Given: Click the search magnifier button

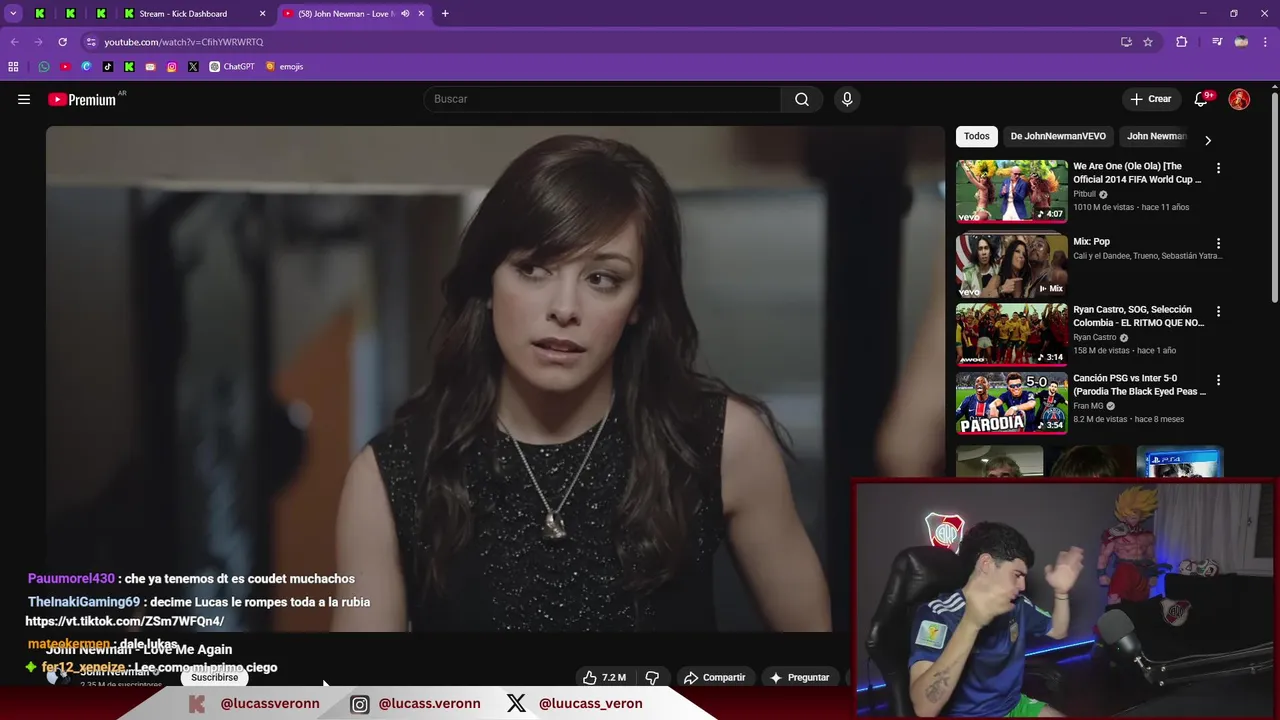Looking at the screenshot, I should click(802, 99).
